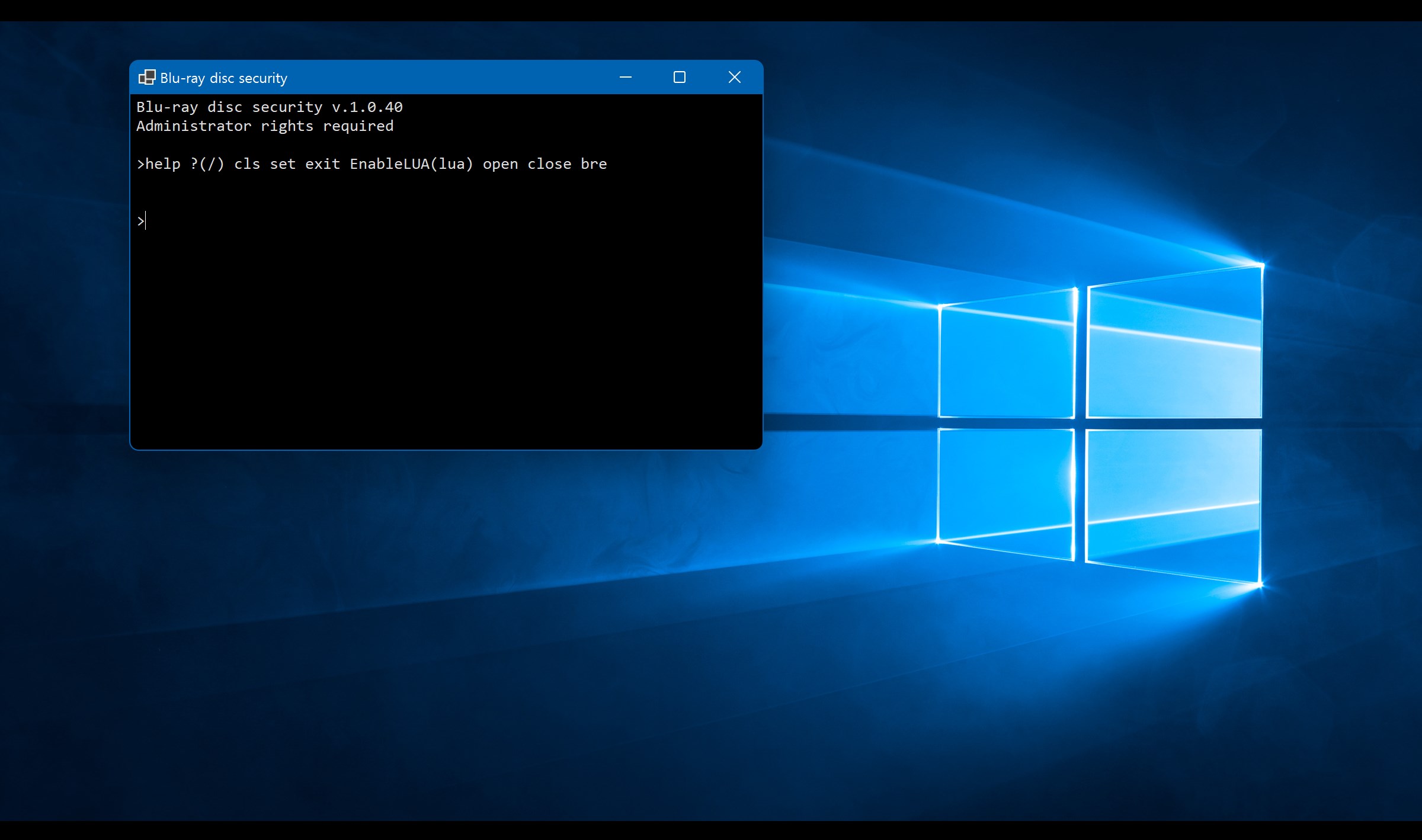1422x840 pixels.
Task: Close the Blu-ray disc security window
Action: click(x=734, y=78)
